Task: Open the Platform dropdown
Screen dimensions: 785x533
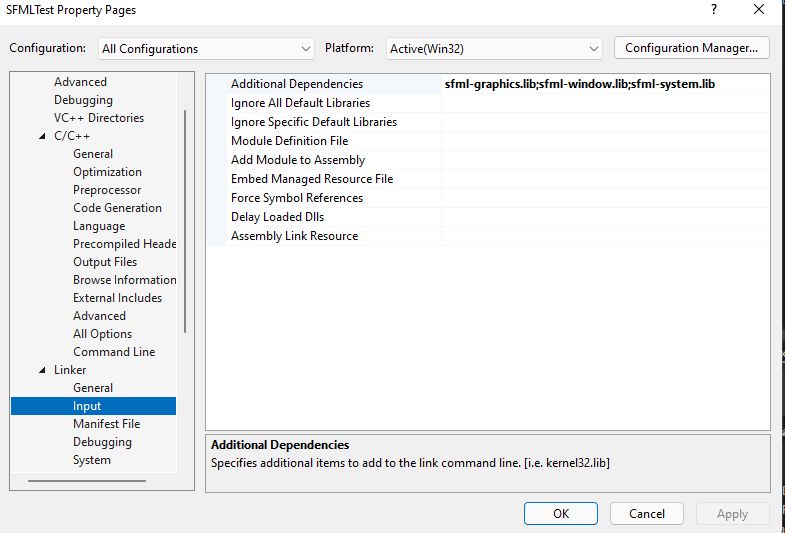Action: [x=494, y=49]
